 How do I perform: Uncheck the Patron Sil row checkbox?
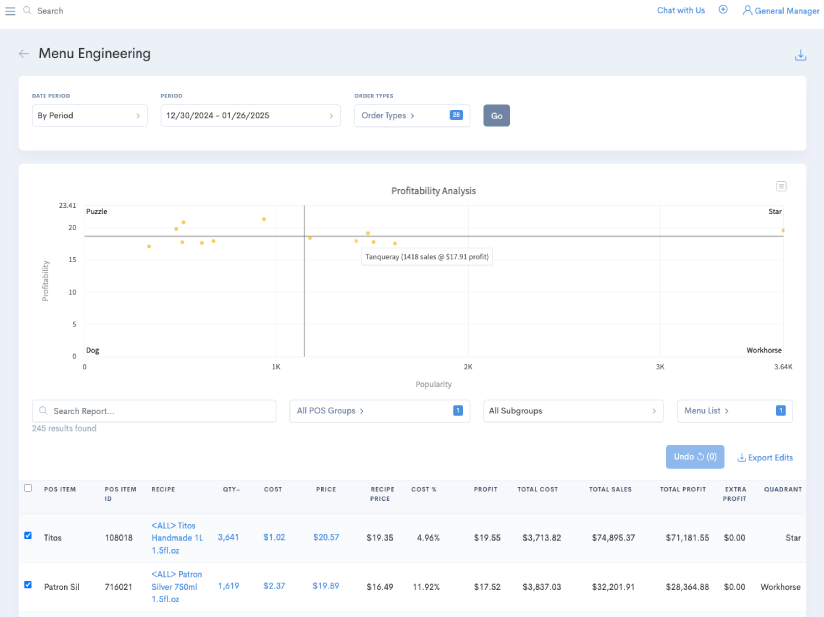click(x=28, y=584)
